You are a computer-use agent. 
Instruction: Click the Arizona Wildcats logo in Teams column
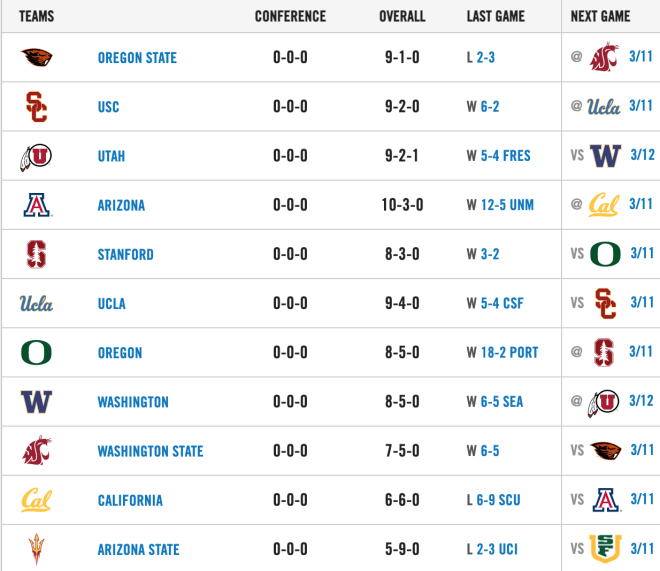37,205
